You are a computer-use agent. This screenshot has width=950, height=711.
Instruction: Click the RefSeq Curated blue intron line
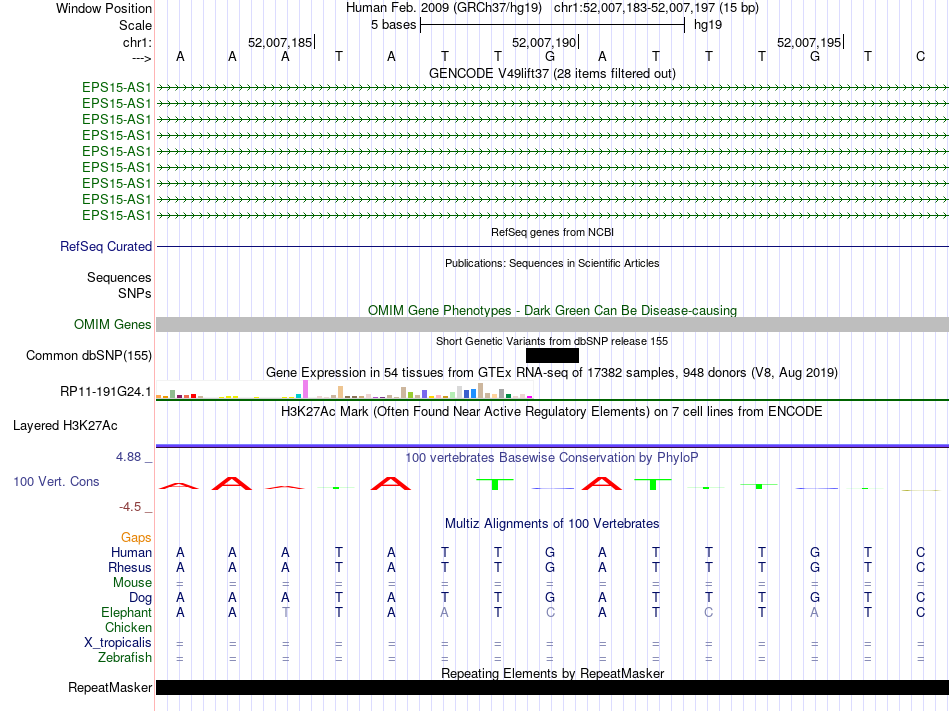point(552,246)
